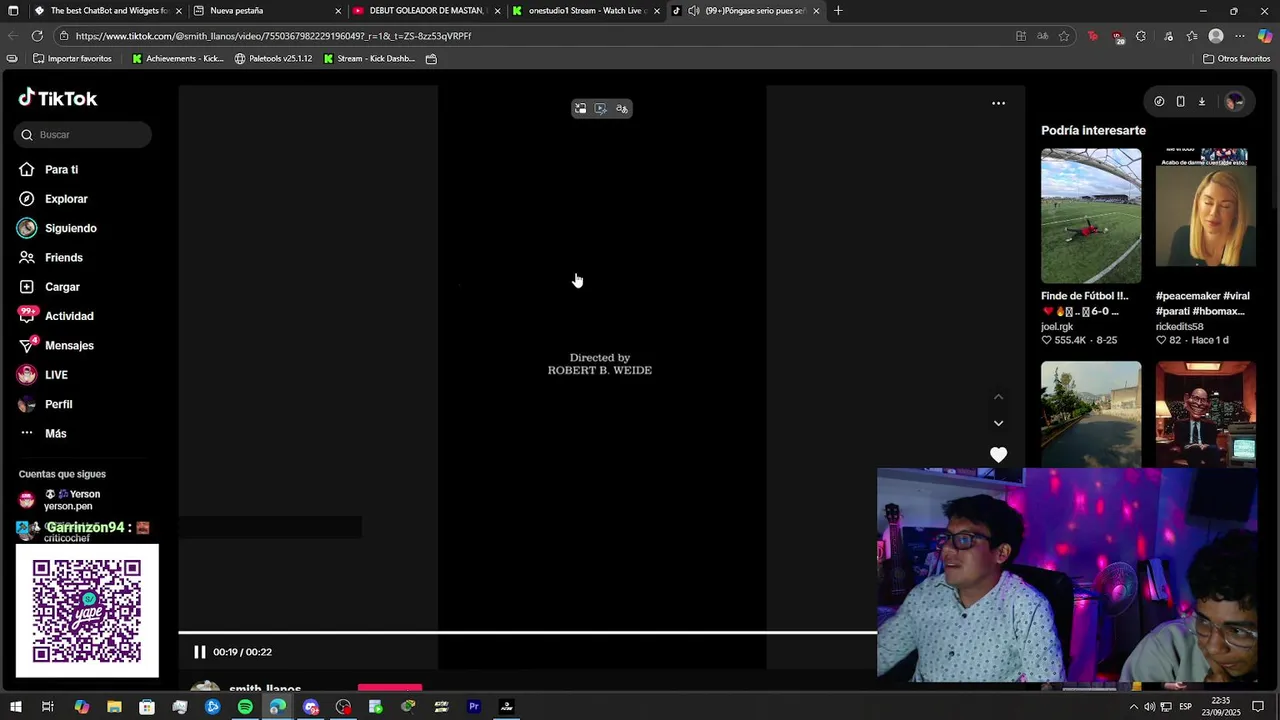Open the Siguiendo feed
Viewport: 1280px width, 720px height.
click(x=57, y=228)
